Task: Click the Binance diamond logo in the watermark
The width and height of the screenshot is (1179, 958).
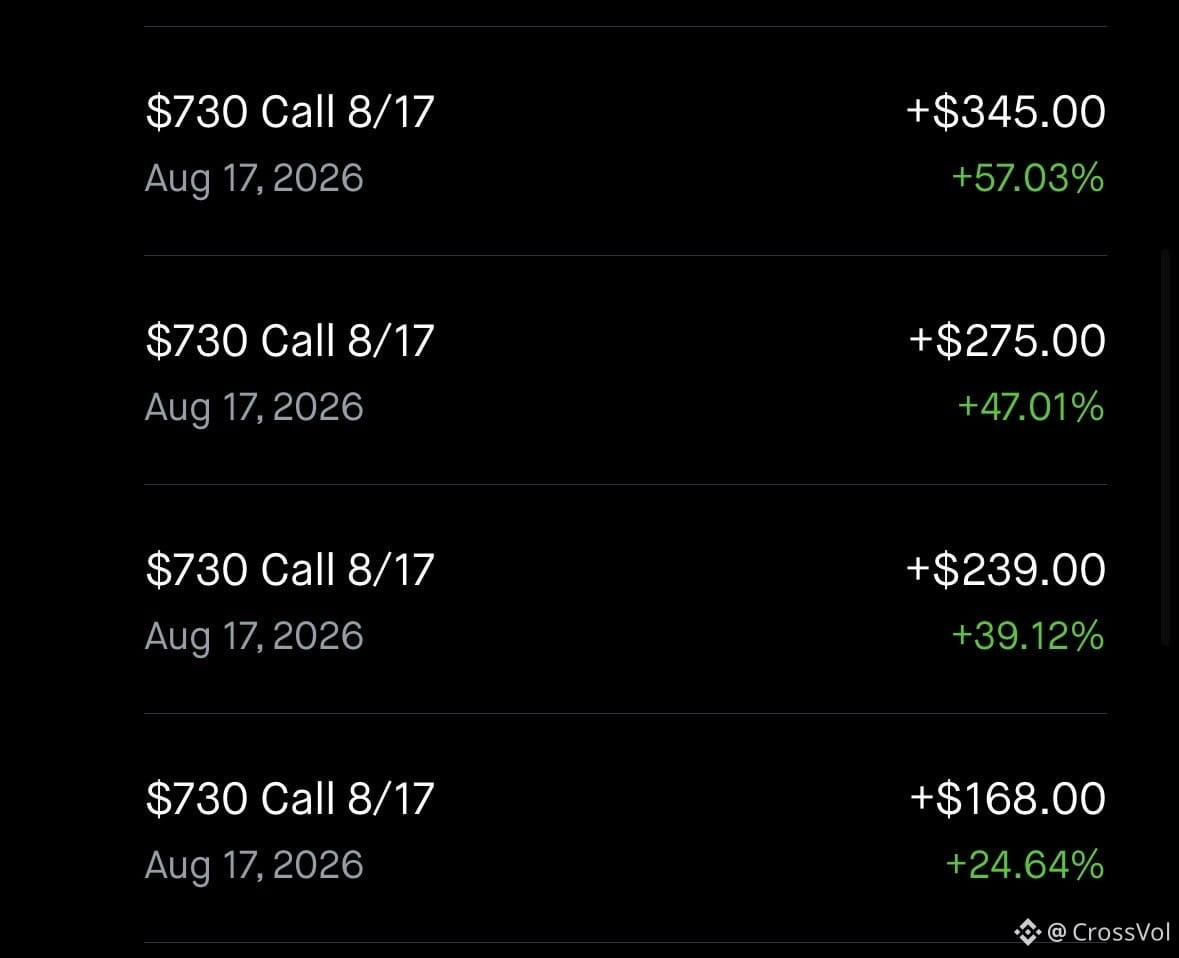Action: click(x=1027, y=932)
